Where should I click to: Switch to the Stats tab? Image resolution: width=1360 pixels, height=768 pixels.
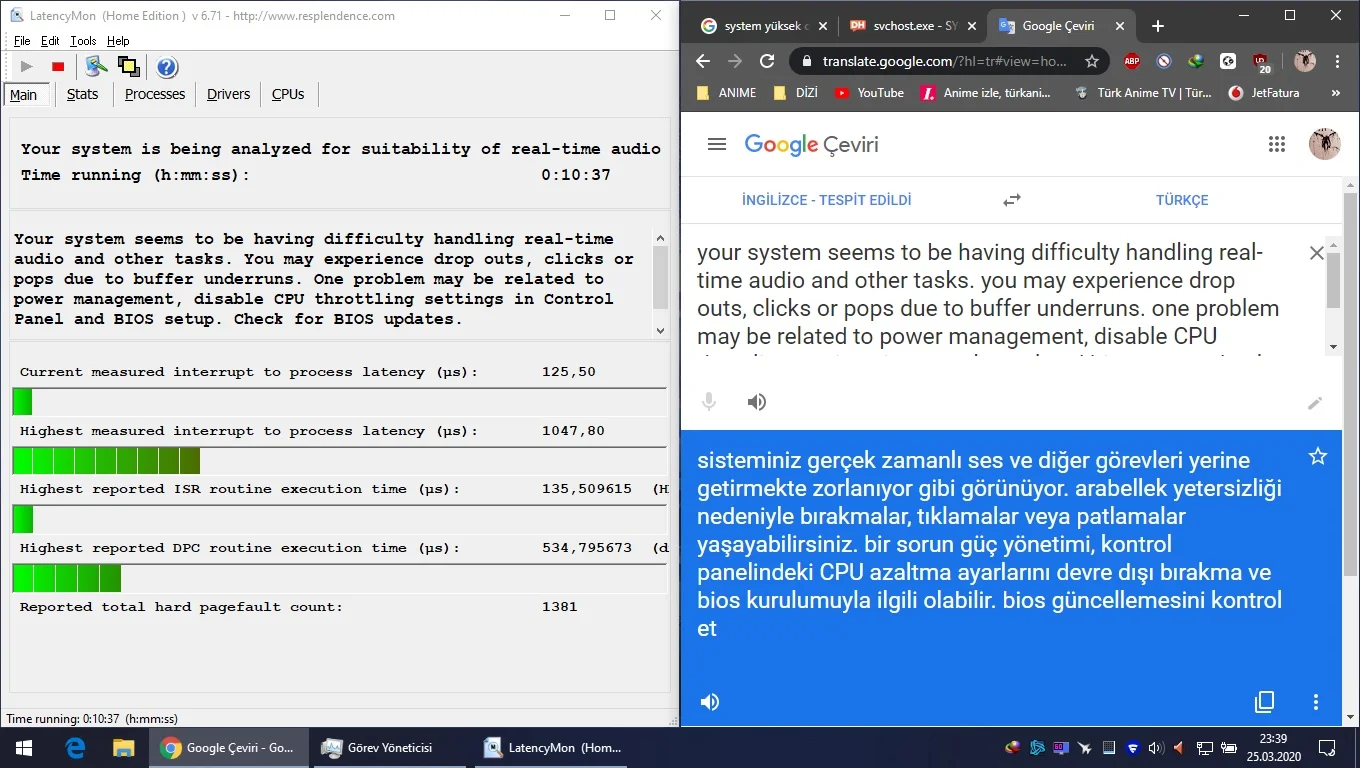82,94
